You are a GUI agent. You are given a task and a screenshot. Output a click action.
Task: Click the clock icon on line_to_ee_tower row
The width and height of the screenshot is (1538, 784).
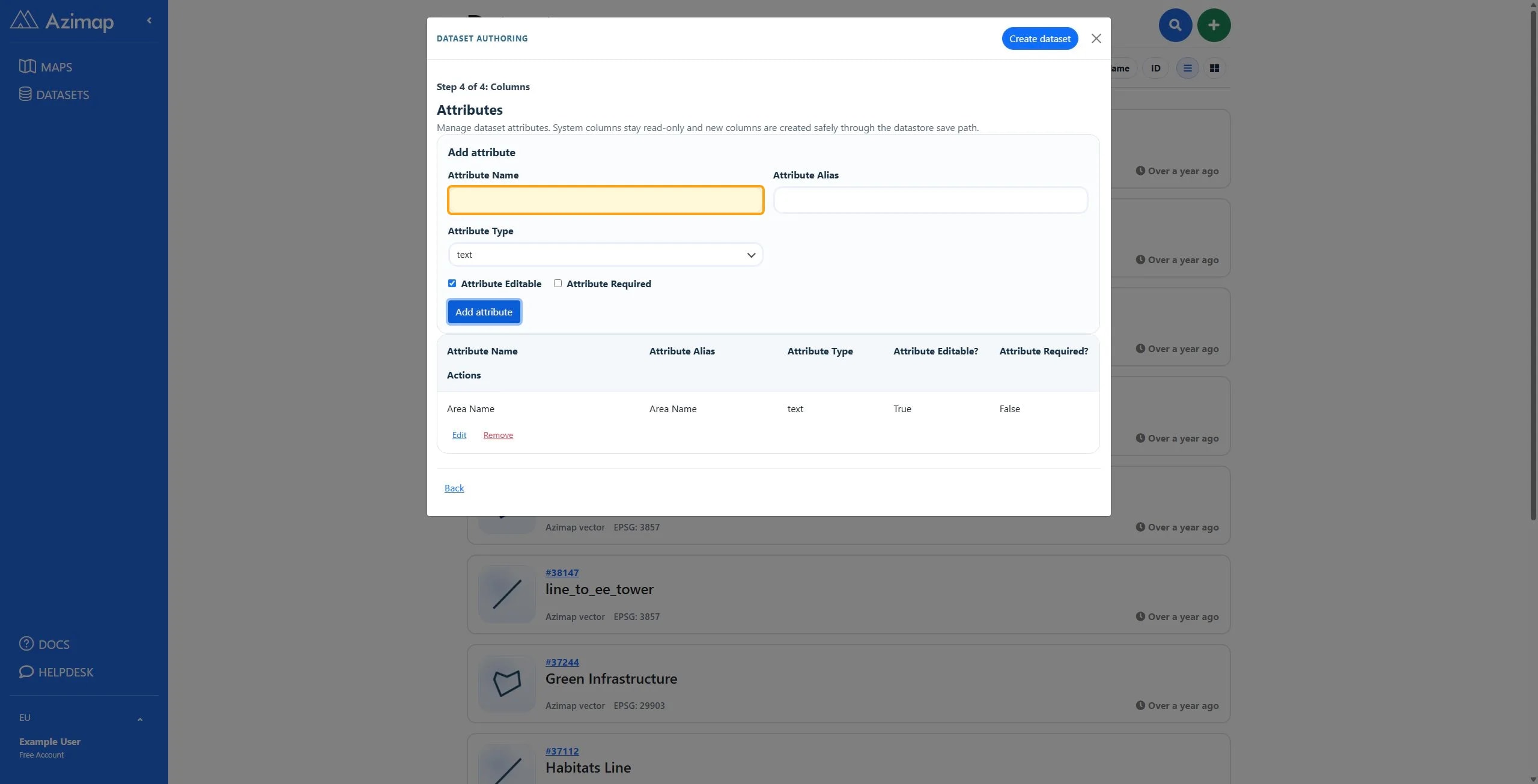(x=1140, y=616)
